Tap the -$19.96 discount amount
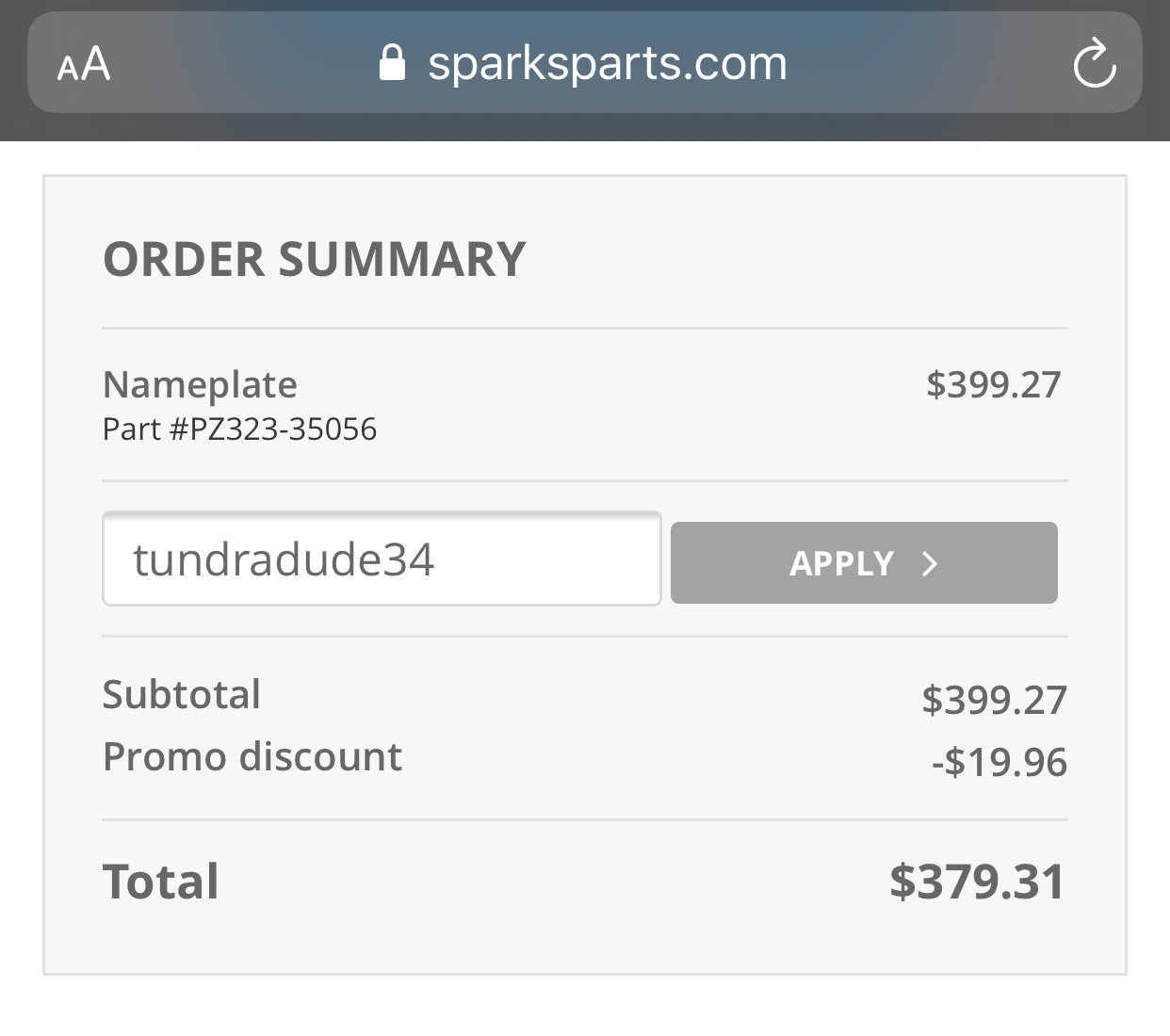 point(999,762)
